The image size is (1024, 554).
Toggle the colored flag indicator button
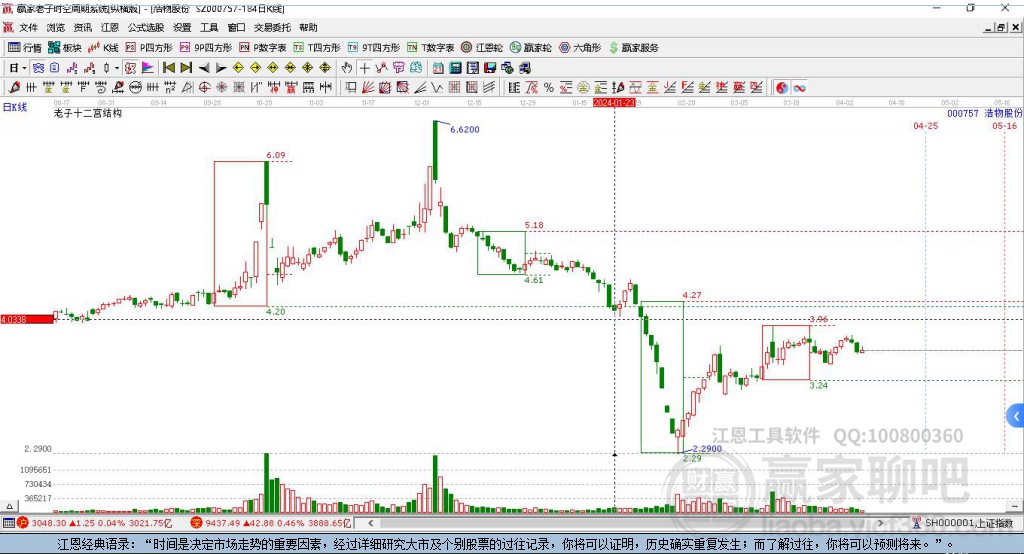coord(148,68)
